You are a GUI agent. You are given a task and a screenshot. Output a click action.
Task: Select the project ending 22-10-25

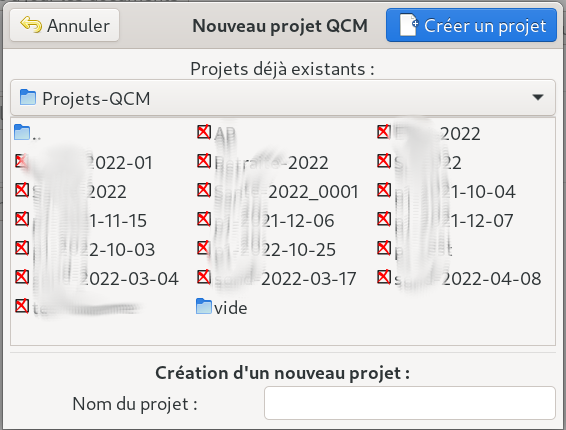pyautogui.click(x=266, y=249)
